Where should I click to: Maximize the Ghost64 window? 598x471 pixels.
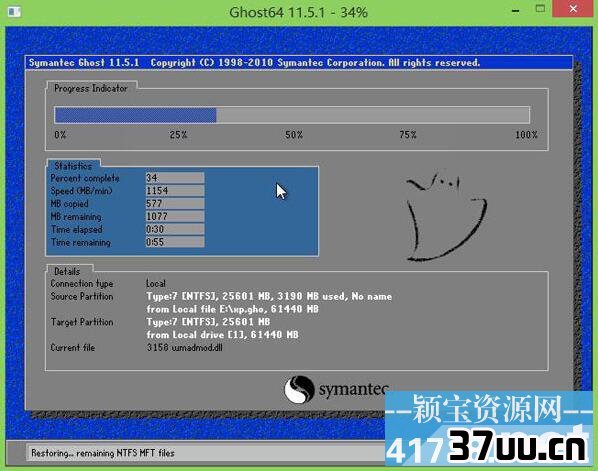(540, 8)
